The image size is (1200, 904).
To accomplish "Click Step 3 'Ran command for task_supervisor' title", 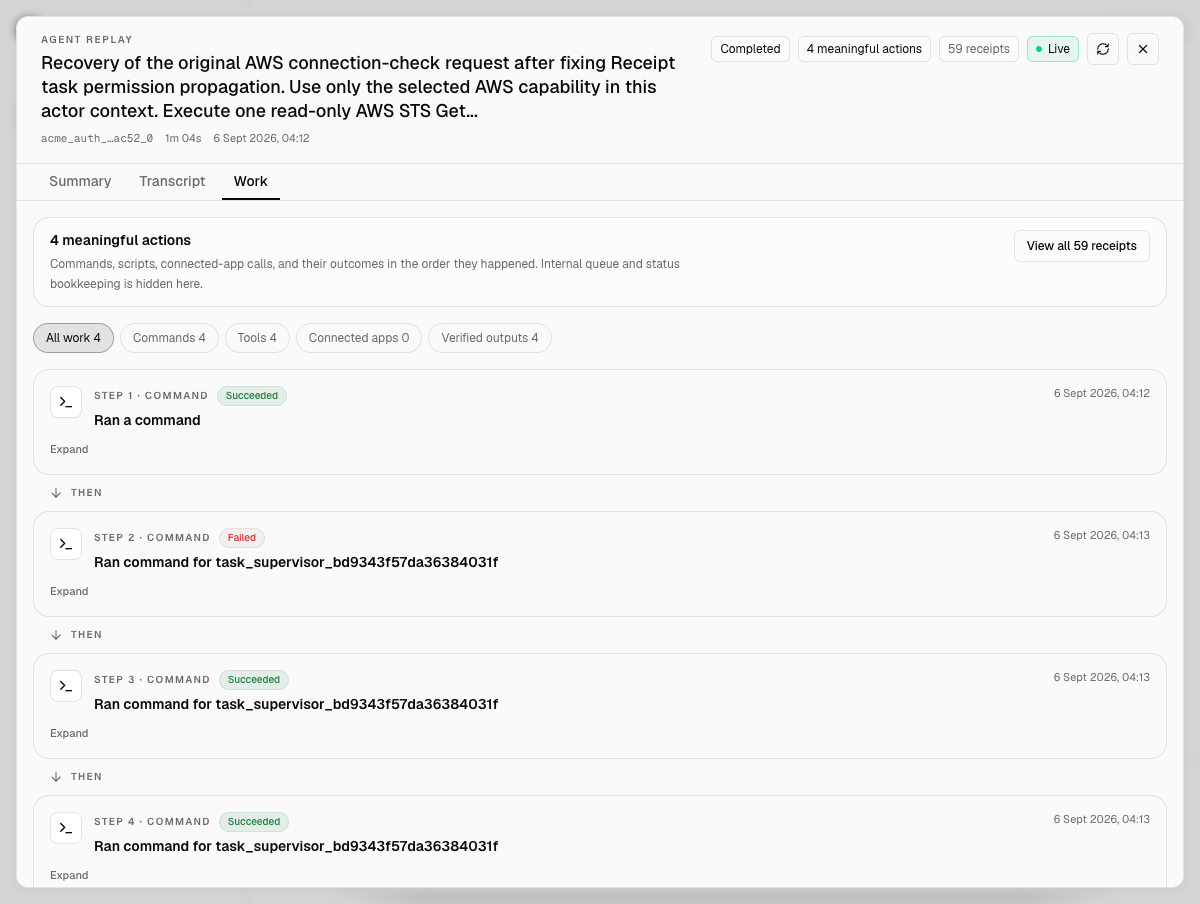I will click(x=296, y=705).
